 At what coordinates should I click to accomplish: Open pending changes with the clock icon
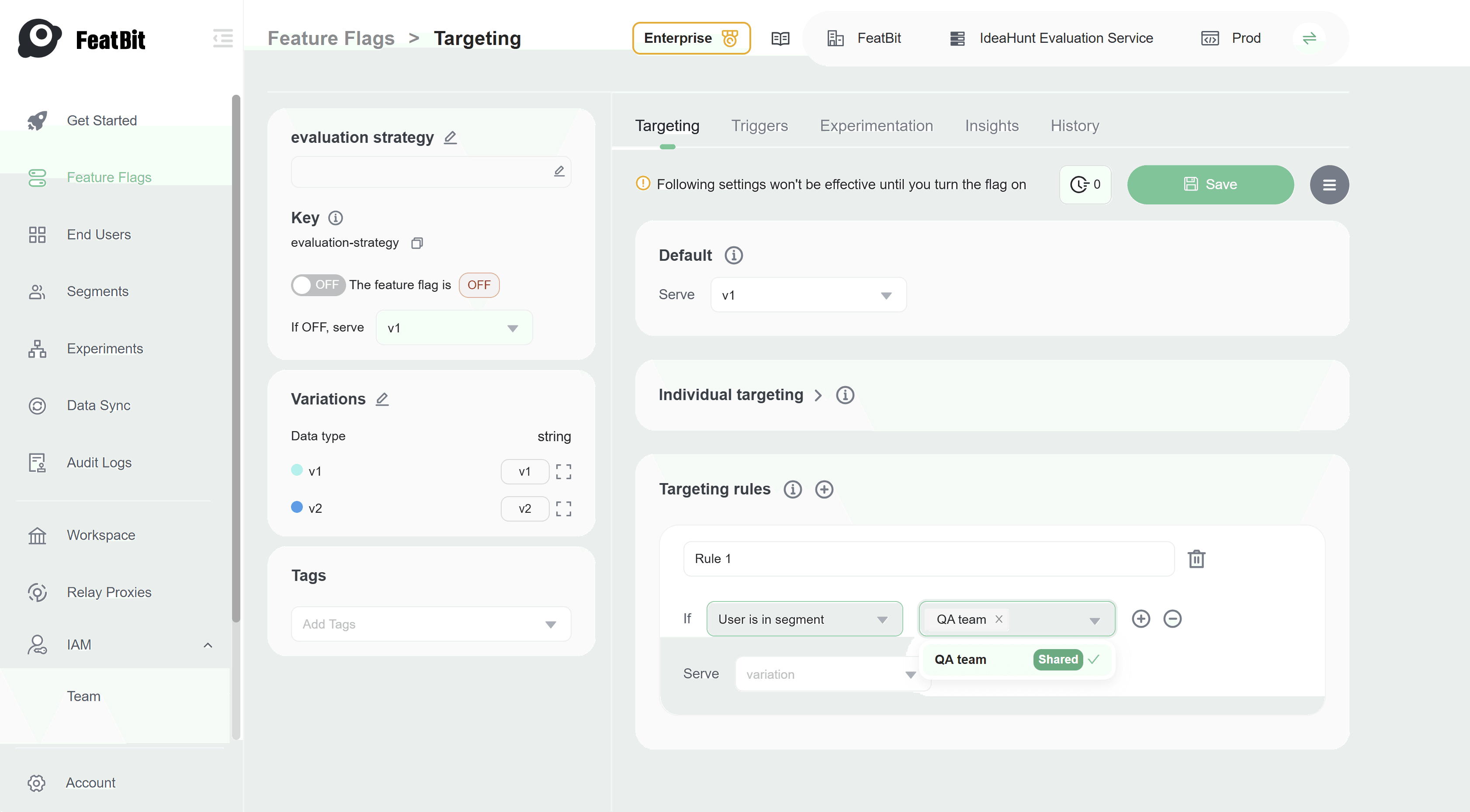[x=1084, y=184]
